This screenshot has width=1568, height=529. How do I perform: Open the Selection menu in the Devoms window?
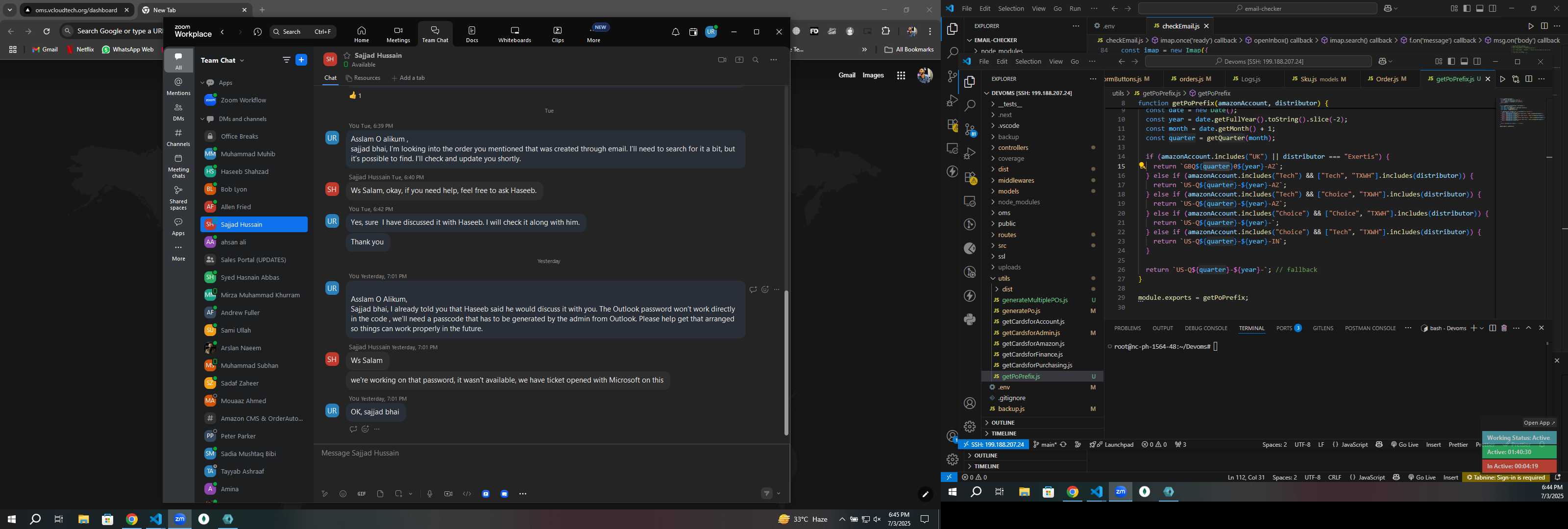point(1028,62)
